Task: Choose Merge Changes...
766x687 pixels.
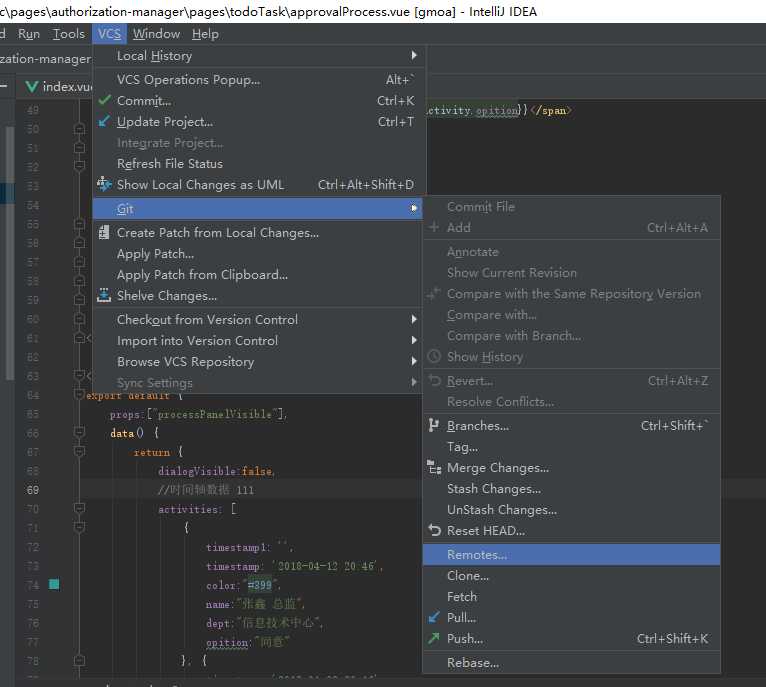Action: pos(572,468)
